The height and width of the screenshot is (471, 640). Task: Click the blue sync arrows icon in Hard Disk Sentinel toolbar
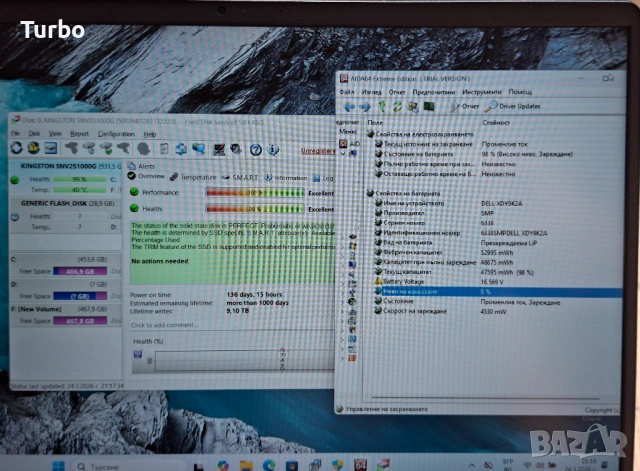[181, 149]
